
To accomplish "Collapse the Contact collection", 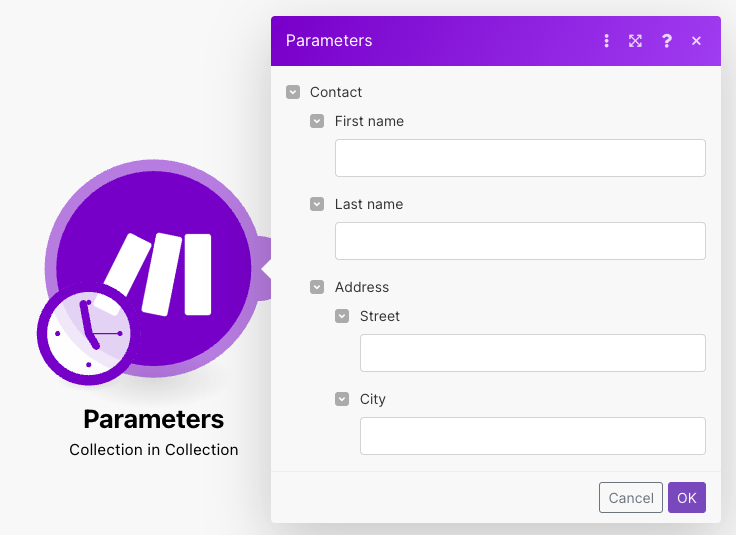I will (293, 92).
